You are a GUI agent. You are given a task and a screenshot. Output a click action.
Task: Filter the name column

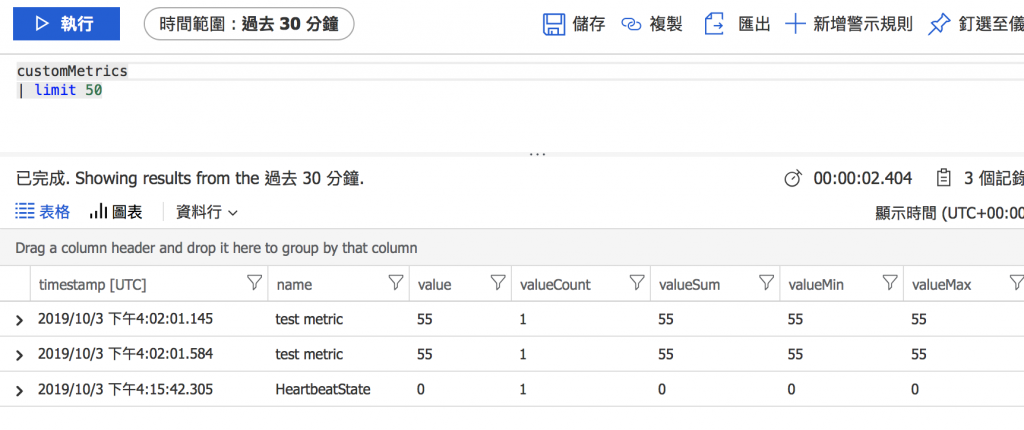pyautogui.click(x=395, y=283)
